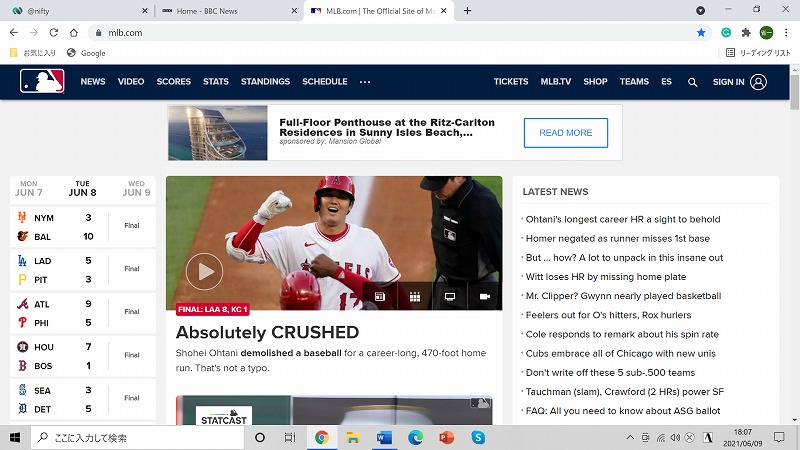Open the box score icon on featured image
Image resolution: width=800 pixels, height=450 pixels.
380,296
